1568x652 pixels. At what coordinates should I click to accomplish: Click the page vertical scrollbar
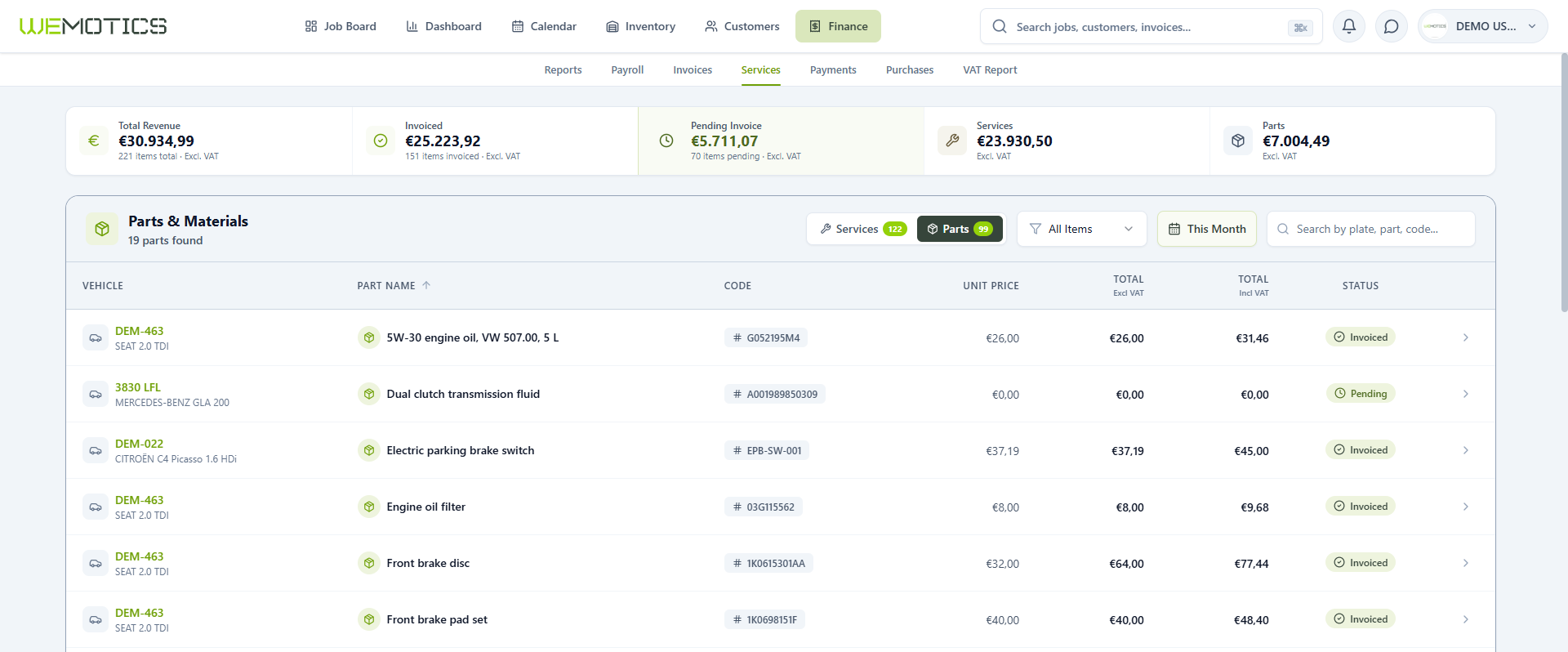coord(1564,183)
